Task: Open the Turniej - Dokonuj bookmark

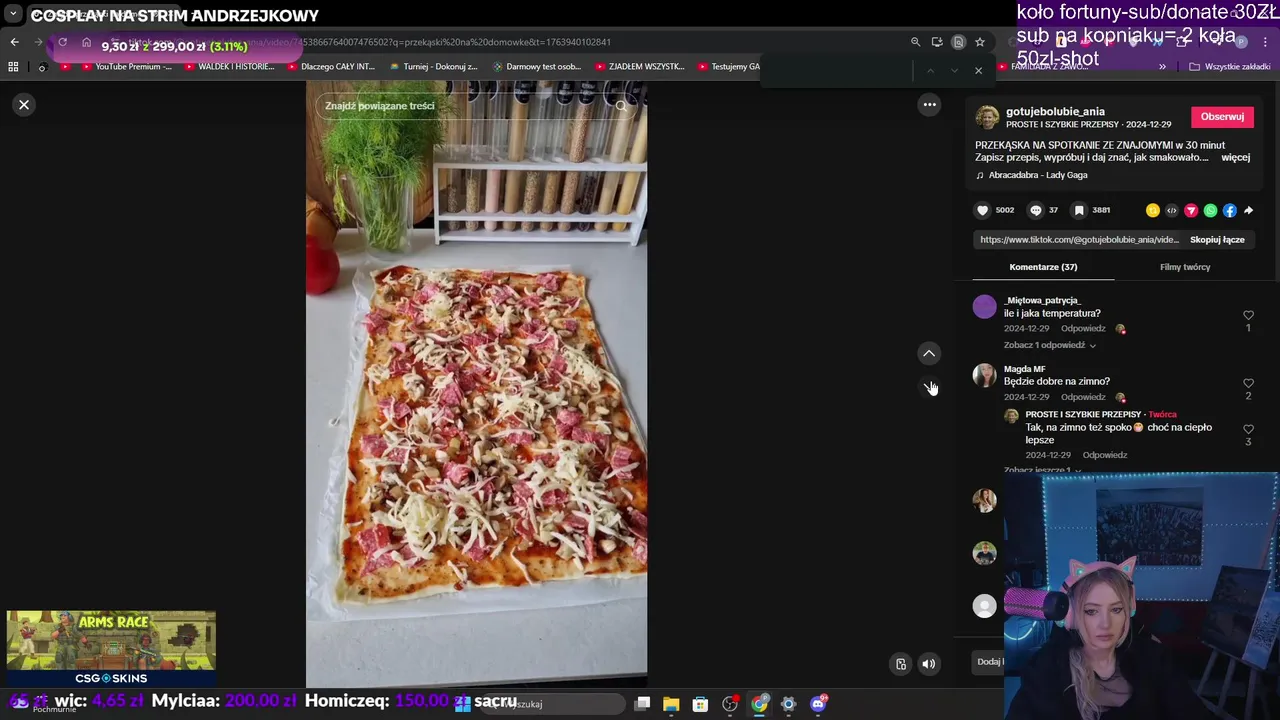Action: point(434,67)
